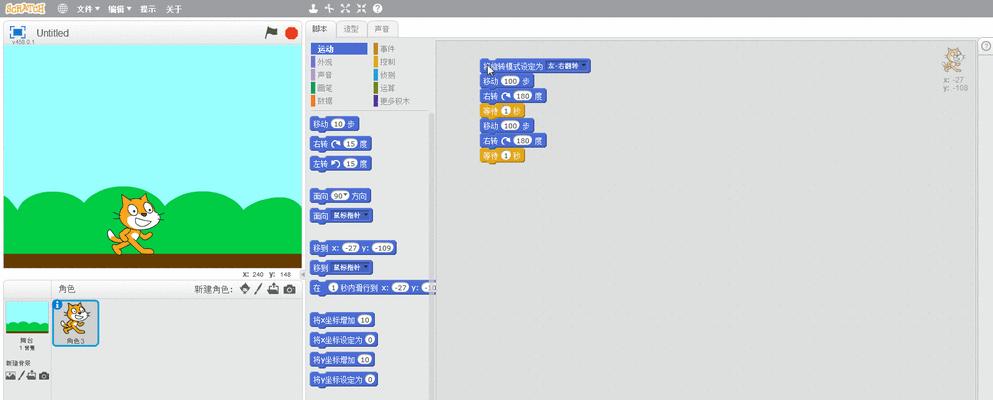Viewport: 993px width, 400px height.
Task: Click the 10 value in 移动 palette block
Action: [x=338, y=124]
